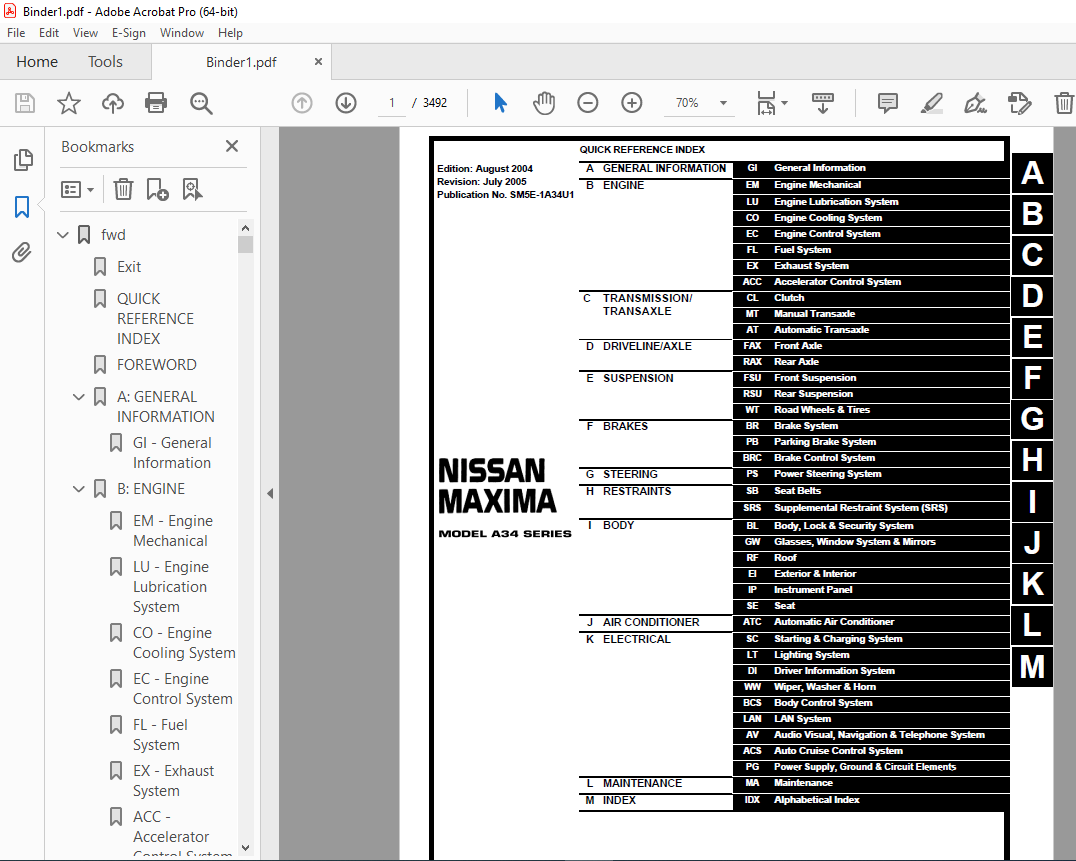
Task: Switch to the Tools tab
Action: tap(105, 62)
